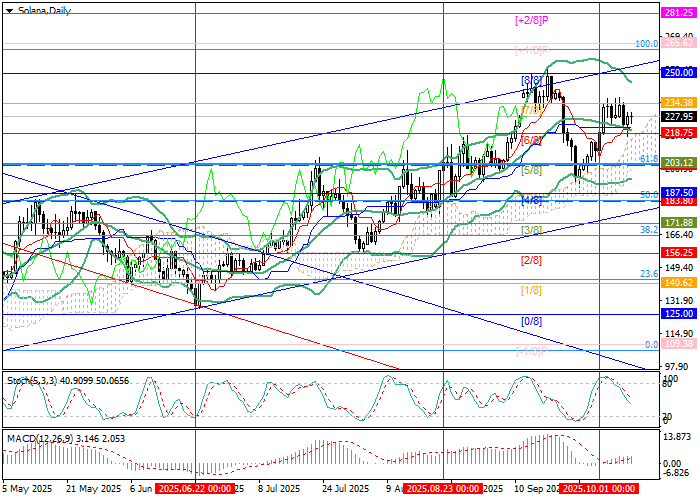Viewport: 700px width, 500px height.
Task: Select the 61.8 Fibonacci level label
Action: [x=649, y=158]
